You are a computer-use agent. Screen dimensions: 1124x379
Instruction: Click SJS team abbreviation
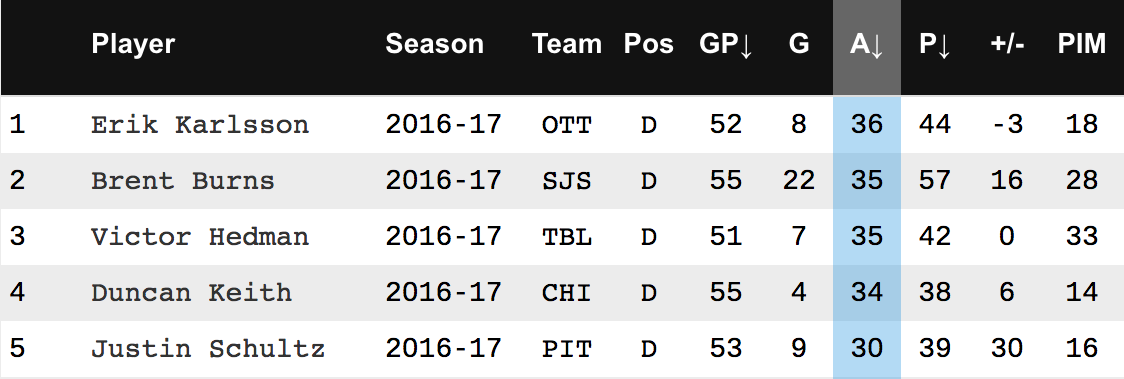tap(567, 181)
